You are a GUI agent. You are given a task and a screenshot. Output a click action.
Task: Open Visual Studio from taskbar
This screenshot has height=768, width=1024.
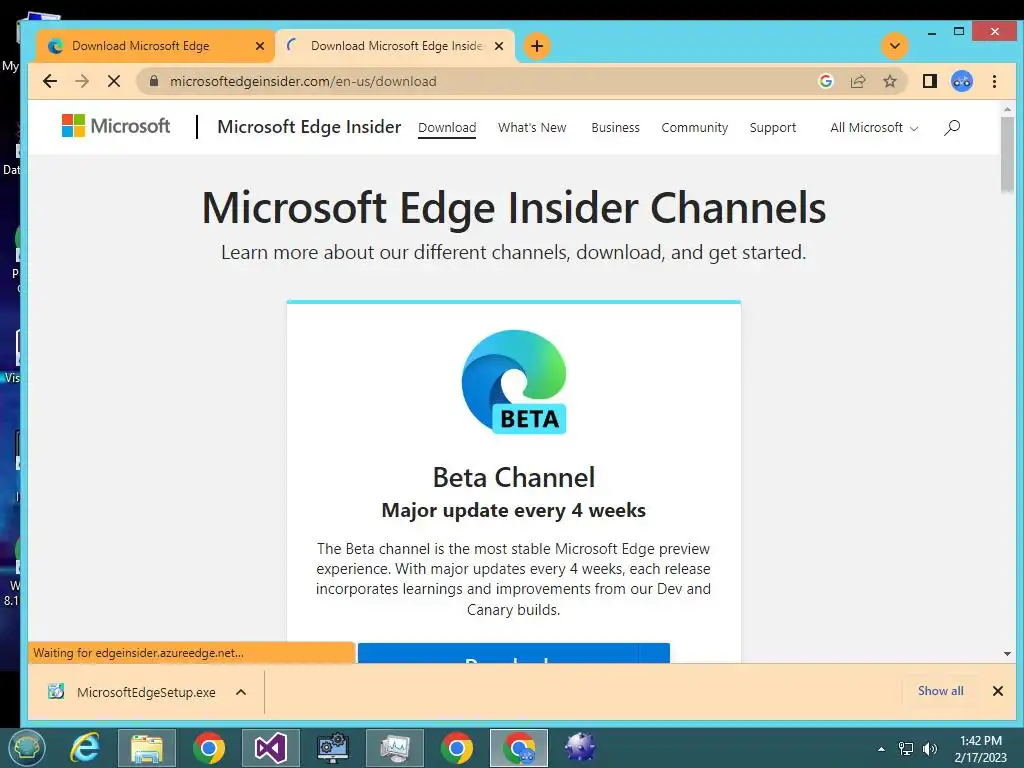[270, 748]
